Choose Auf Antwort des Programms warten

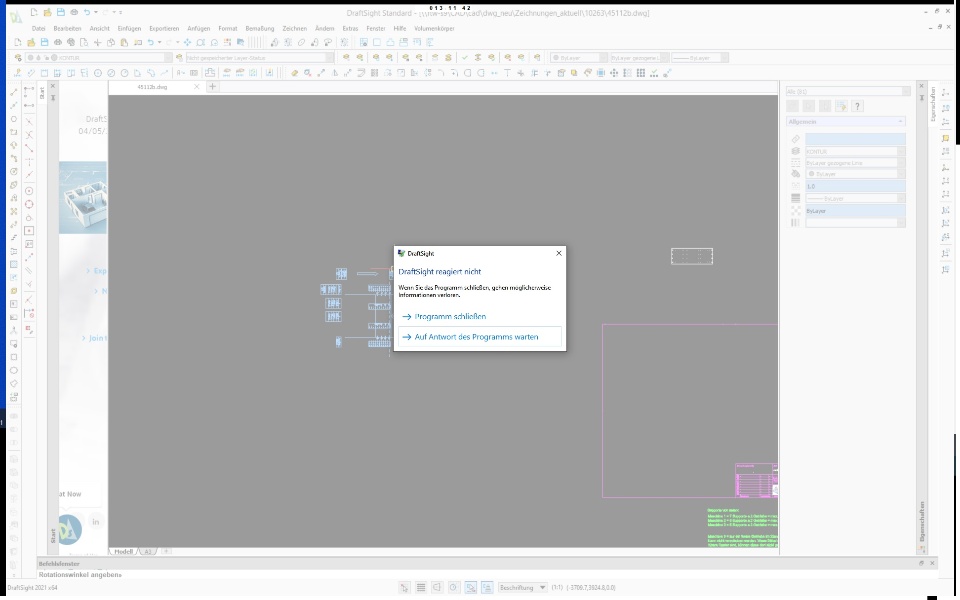tap(479, 337)
